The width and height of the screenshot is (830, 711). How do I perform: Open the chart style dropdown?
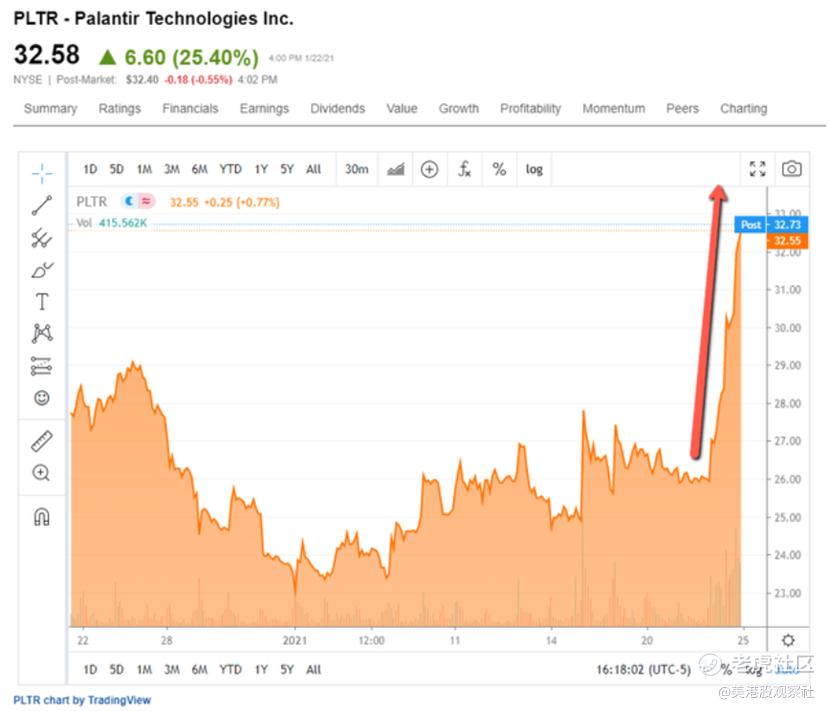click(x=395, y=169)
